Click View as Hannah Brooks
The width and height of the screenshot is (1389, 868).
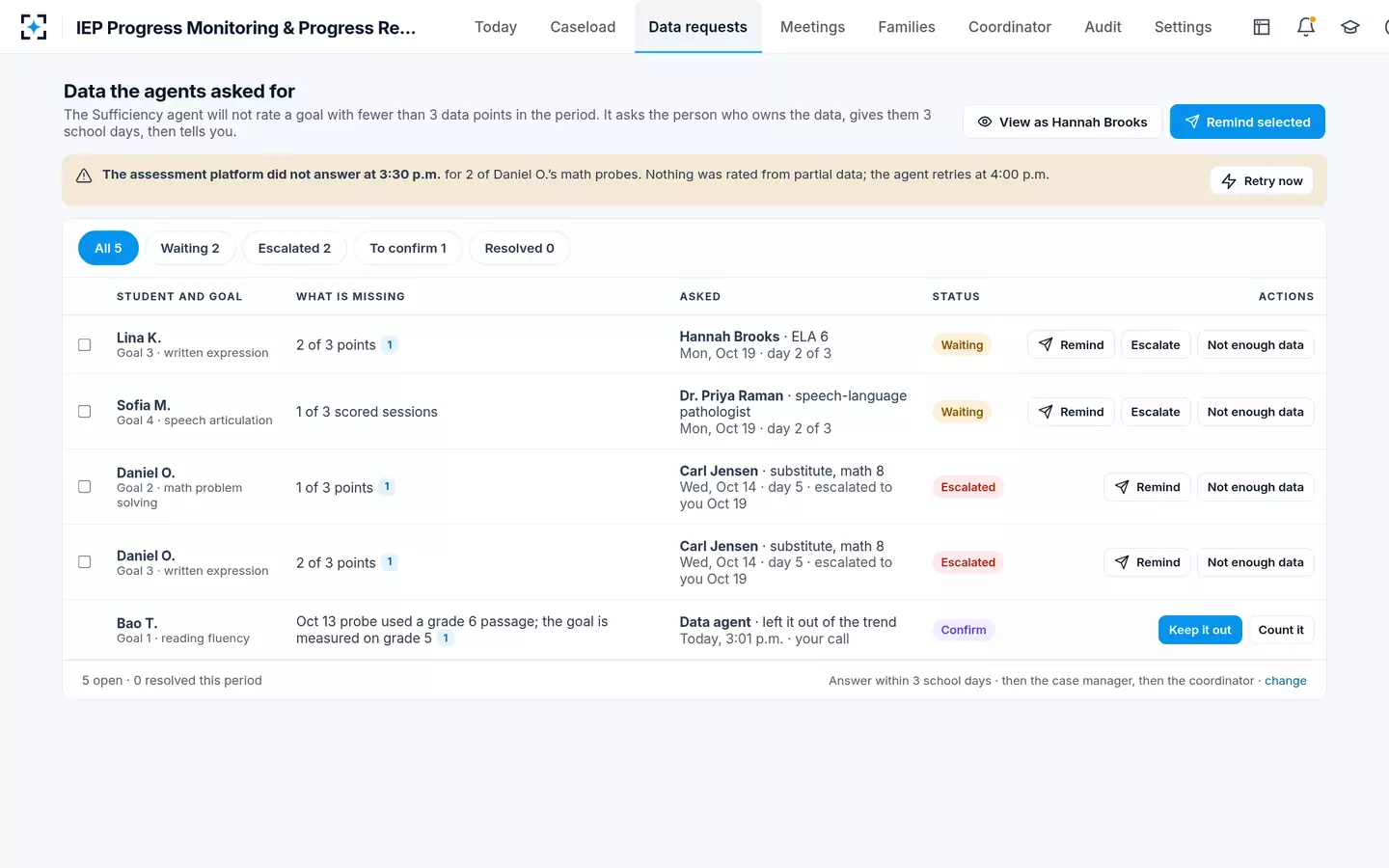(x=1062, y=122)
